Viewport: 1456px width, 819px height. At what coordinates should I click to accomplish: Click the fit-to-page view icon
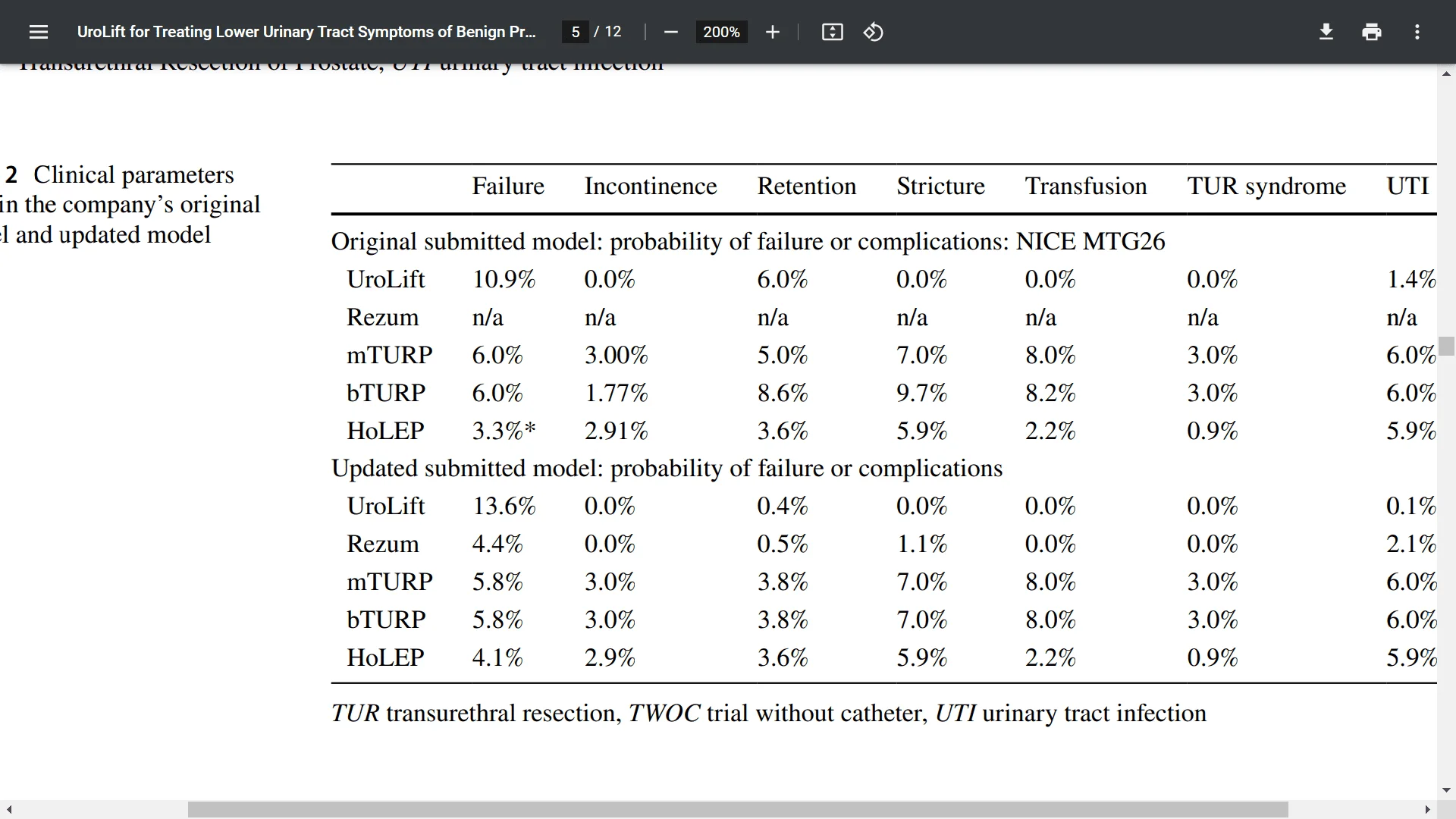coord(831,32)
